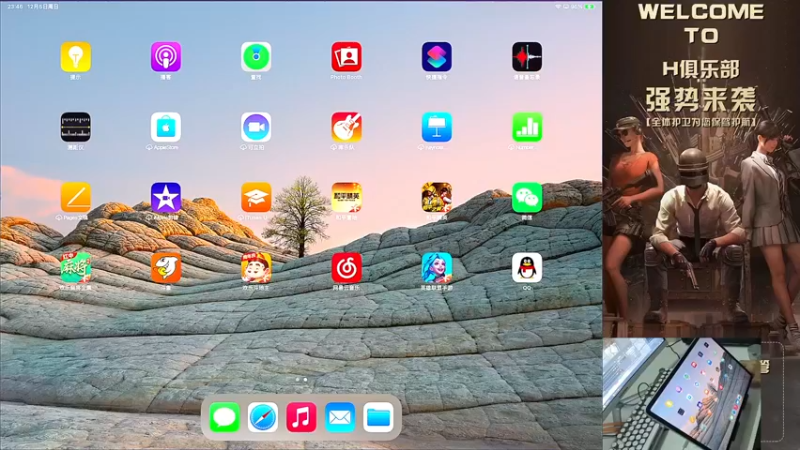Launch the green mahjong 麻将 game

click(76, 267)
